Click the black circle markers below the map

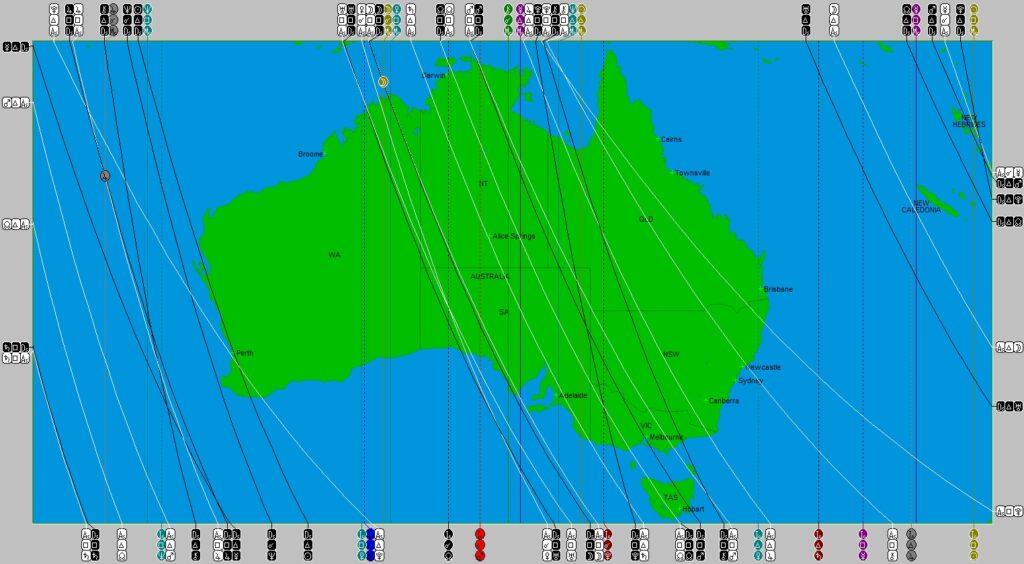(448, 544)
